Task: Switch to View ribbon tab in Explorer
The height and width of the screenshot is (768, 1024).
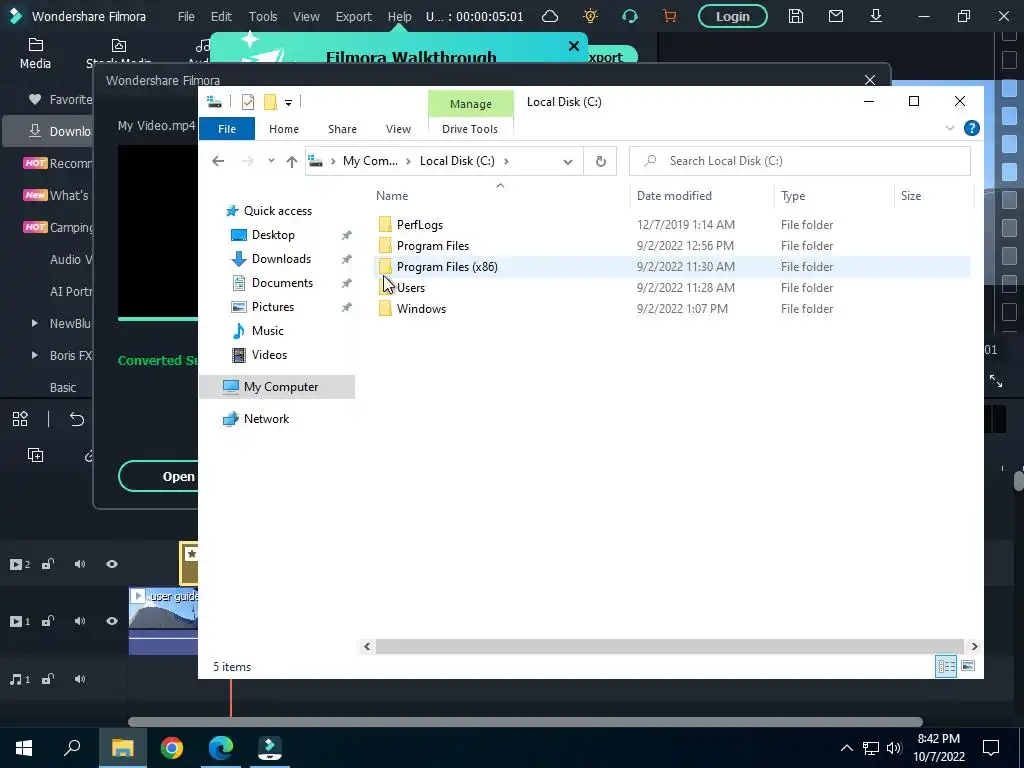Action: [398, 129]
